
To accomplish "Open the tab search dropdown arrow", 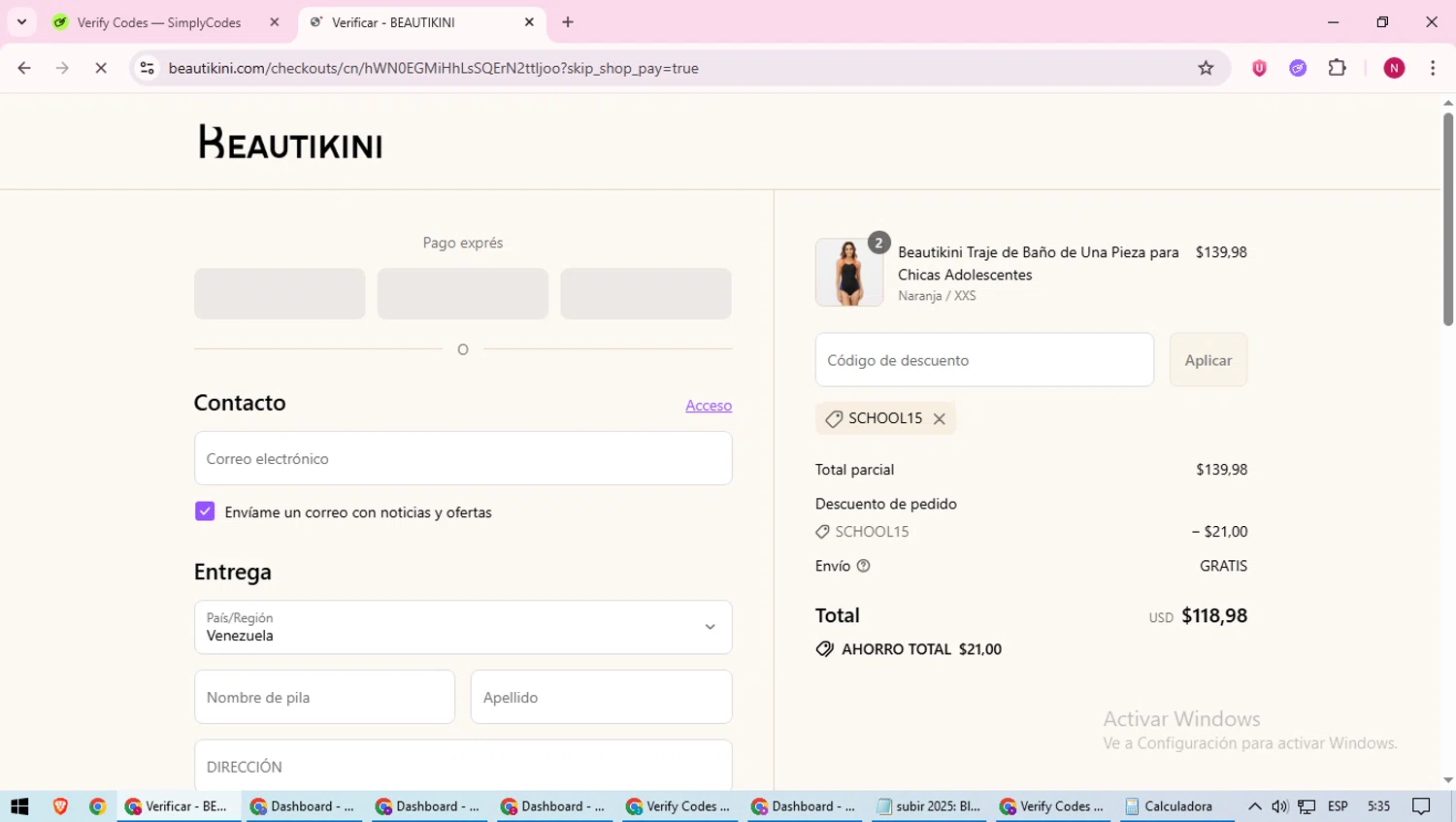I will [x=21, y=22].
